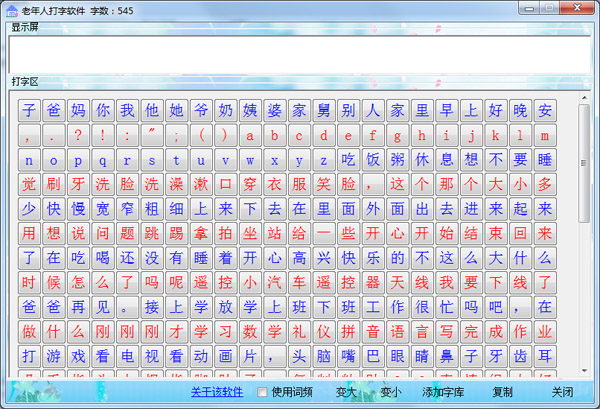
Task: Tap the 慢 character key
Action: 78,209
